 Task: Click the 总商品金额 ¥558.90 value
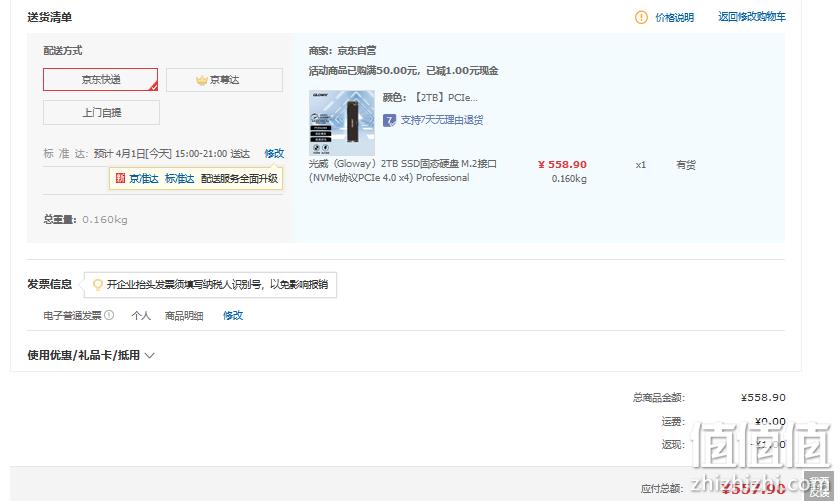(x=763, y=398)
